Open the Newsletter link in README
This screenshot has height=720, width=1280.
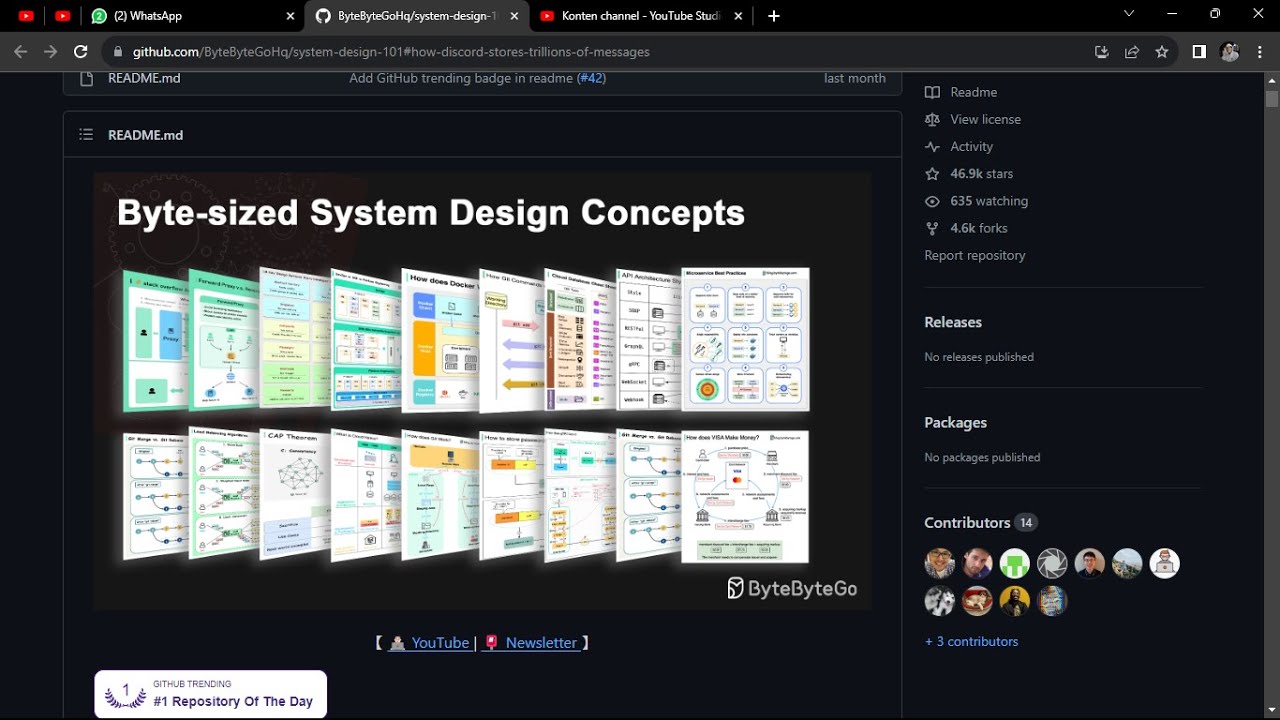click(541, 643)
